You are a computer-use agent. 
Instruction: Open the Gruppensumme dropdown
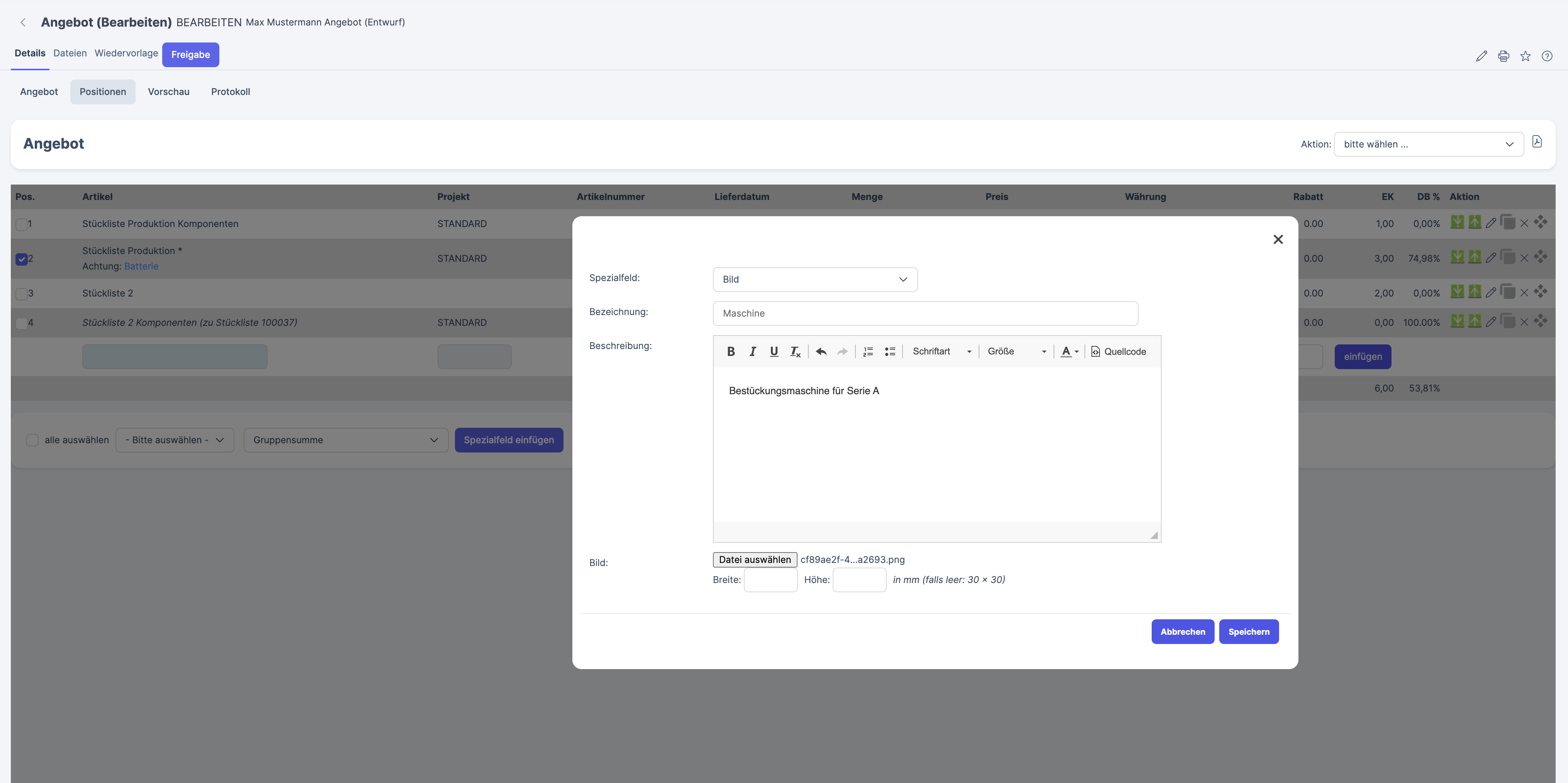point(345,440)
